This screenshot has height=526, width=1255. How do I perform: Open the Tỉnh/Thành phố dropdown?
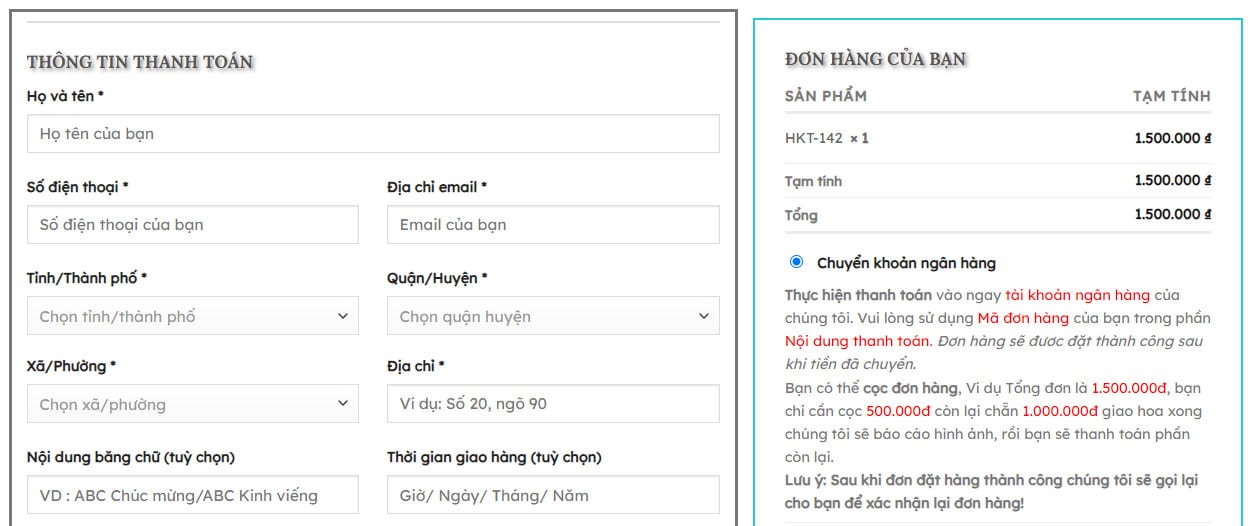coord(192,316)
